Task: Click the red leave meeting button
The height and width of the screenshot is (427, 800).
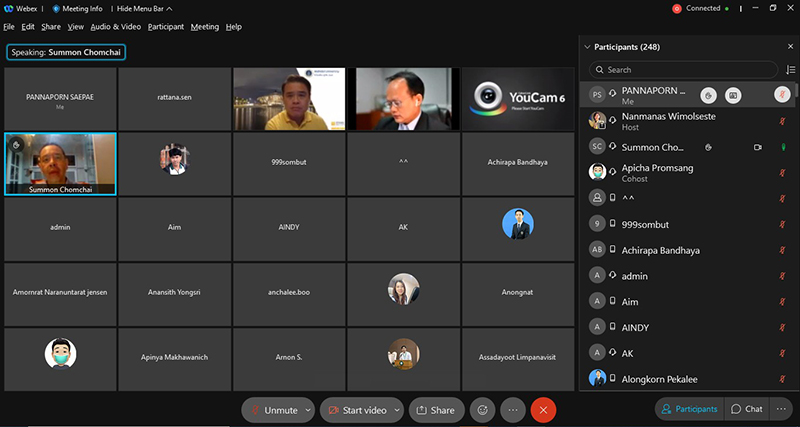Action: (543, 410)
